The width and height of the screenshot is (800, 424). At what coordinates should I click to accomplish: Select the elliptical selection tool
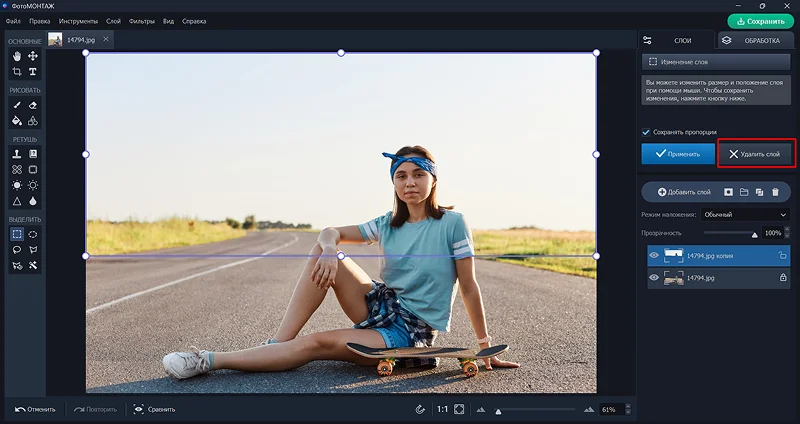pyautogui.click(x=33, y=234)
